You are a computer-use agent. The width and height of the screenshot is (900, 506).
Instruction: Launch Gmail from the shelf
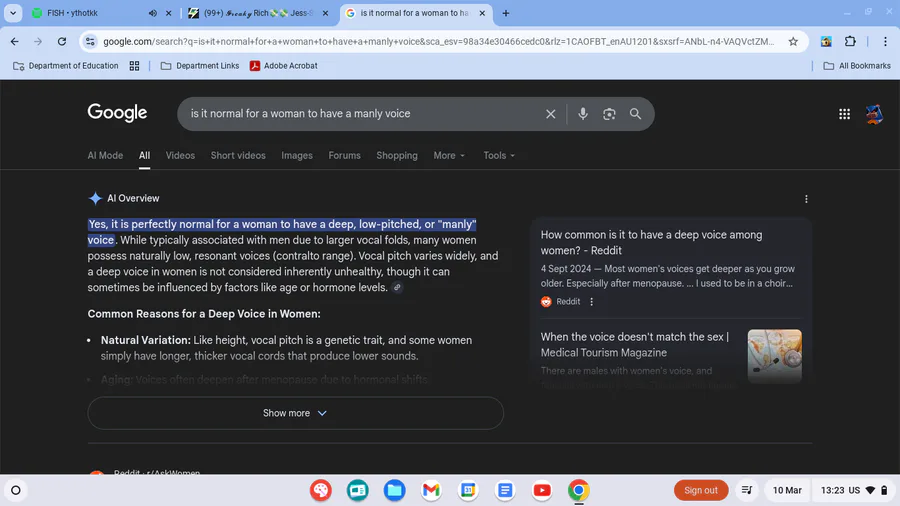click(x=431, y=490)
